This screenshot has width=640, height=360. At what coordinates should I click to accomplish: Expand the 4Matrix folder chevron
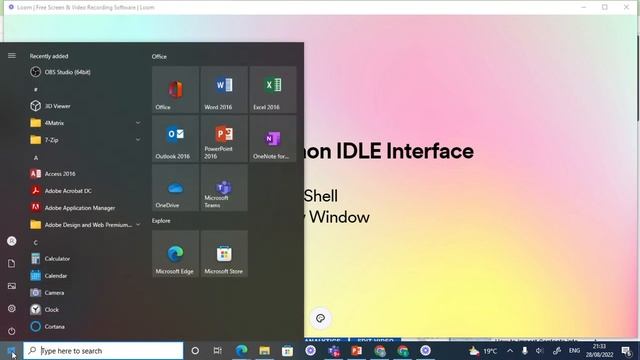click(x=138, y=123)
